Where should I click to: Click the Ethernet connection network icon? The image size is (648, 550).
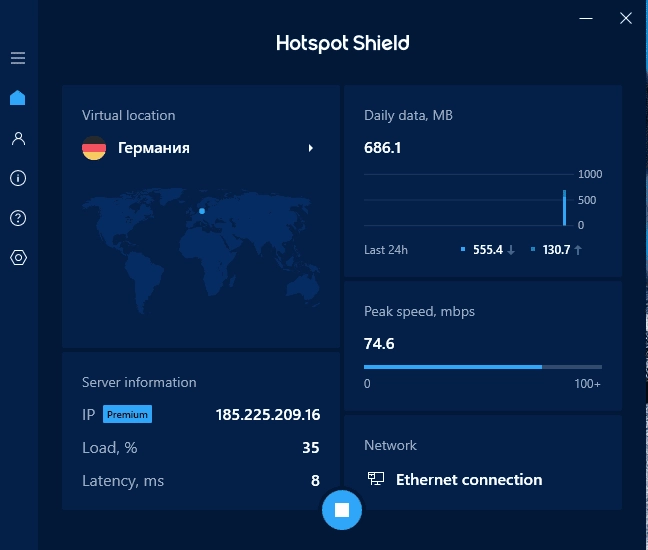pos(376,479)
